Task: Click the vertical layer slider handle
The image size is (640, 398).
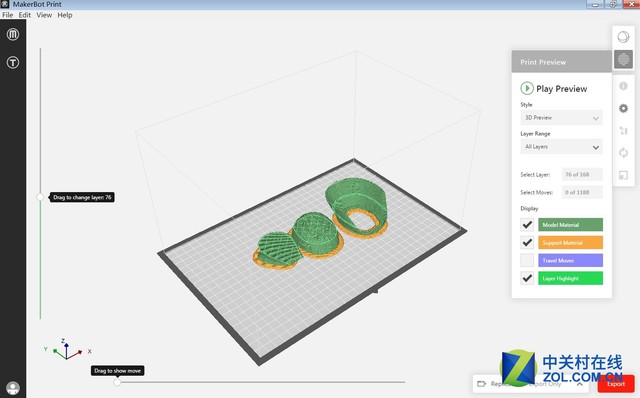Action: tap(40, 197)
